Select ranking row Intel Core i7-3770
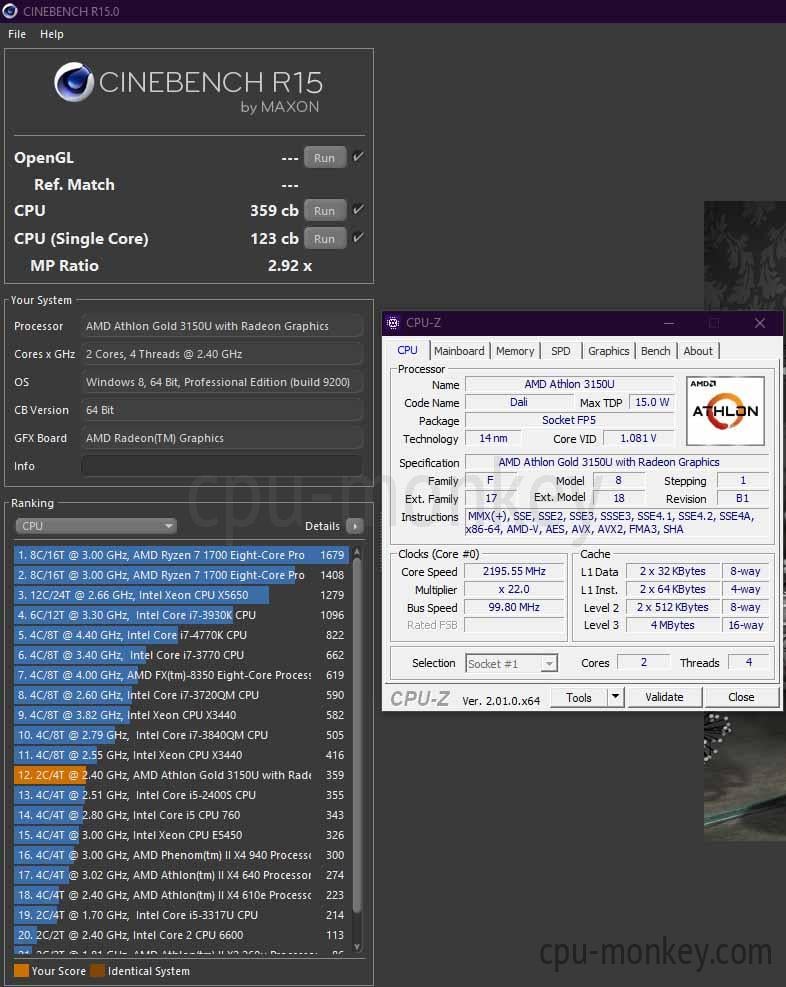 pyautogui.click(x=181, y=655)
